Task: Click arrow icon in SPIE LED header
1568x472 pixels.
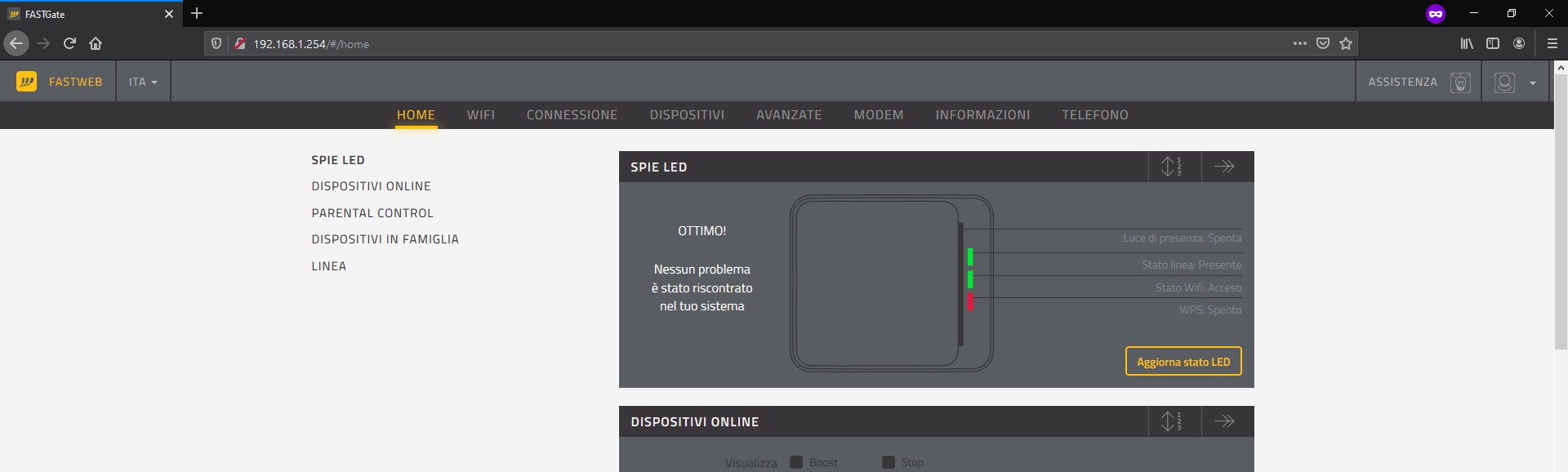Action: [x=1224, y=167]
